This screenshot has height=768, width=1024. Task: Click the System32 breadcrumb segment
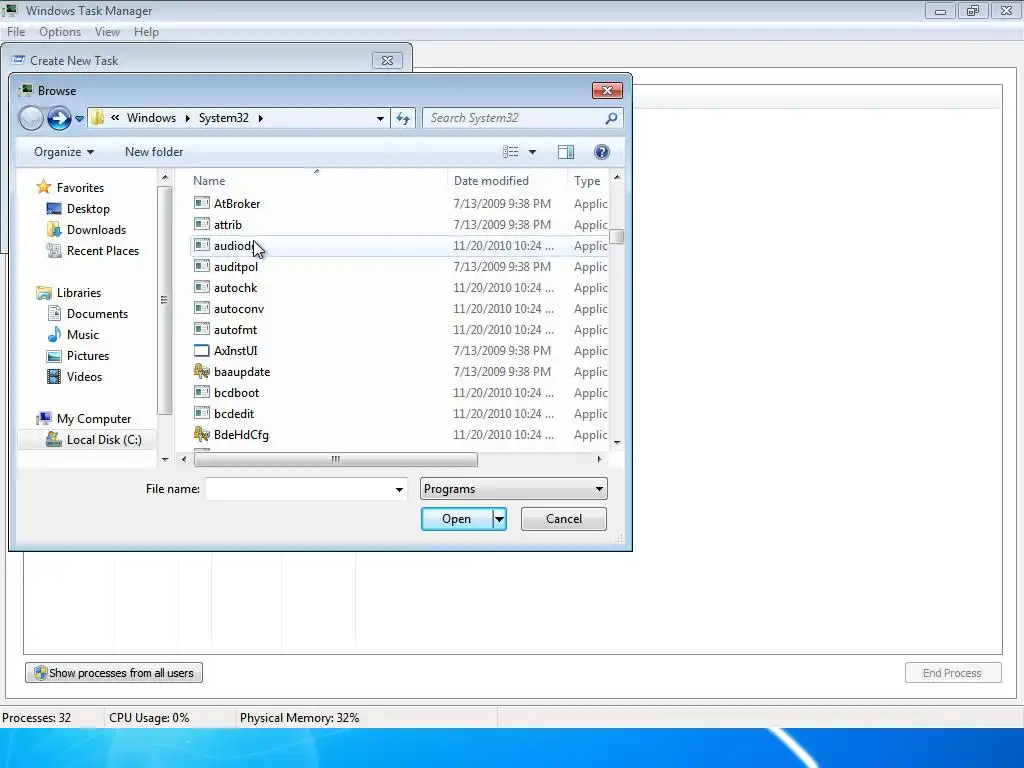pyautogui.click(x=223, y=118)
